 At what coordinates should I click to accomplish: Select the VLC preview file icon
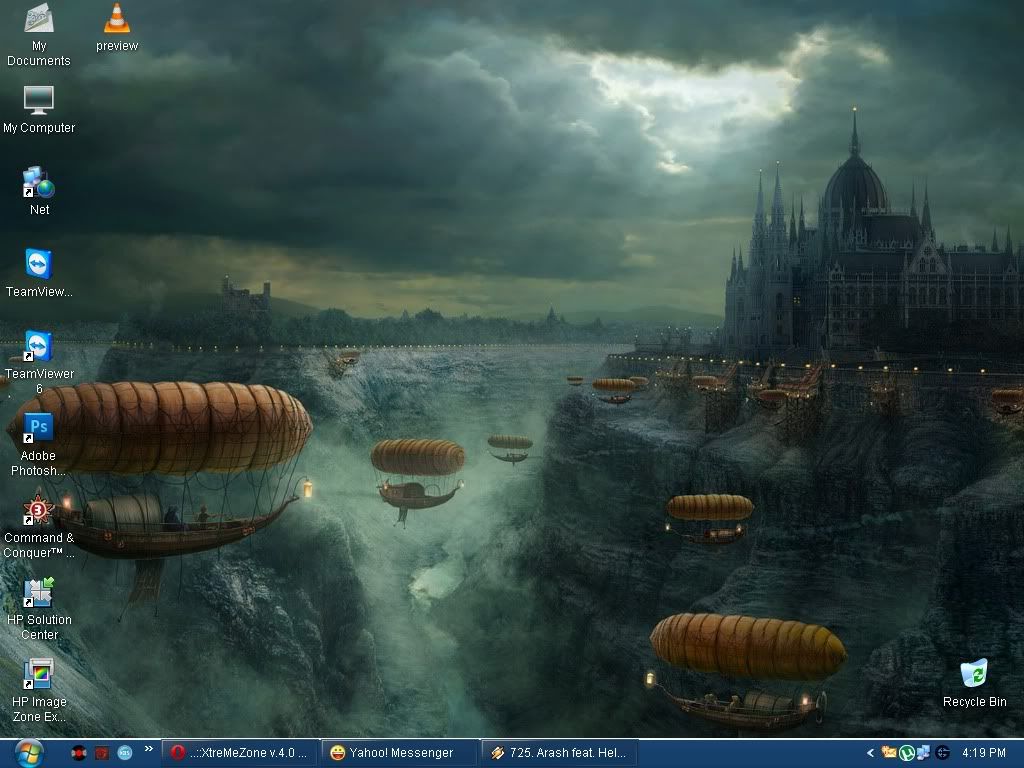pos(117,26)
